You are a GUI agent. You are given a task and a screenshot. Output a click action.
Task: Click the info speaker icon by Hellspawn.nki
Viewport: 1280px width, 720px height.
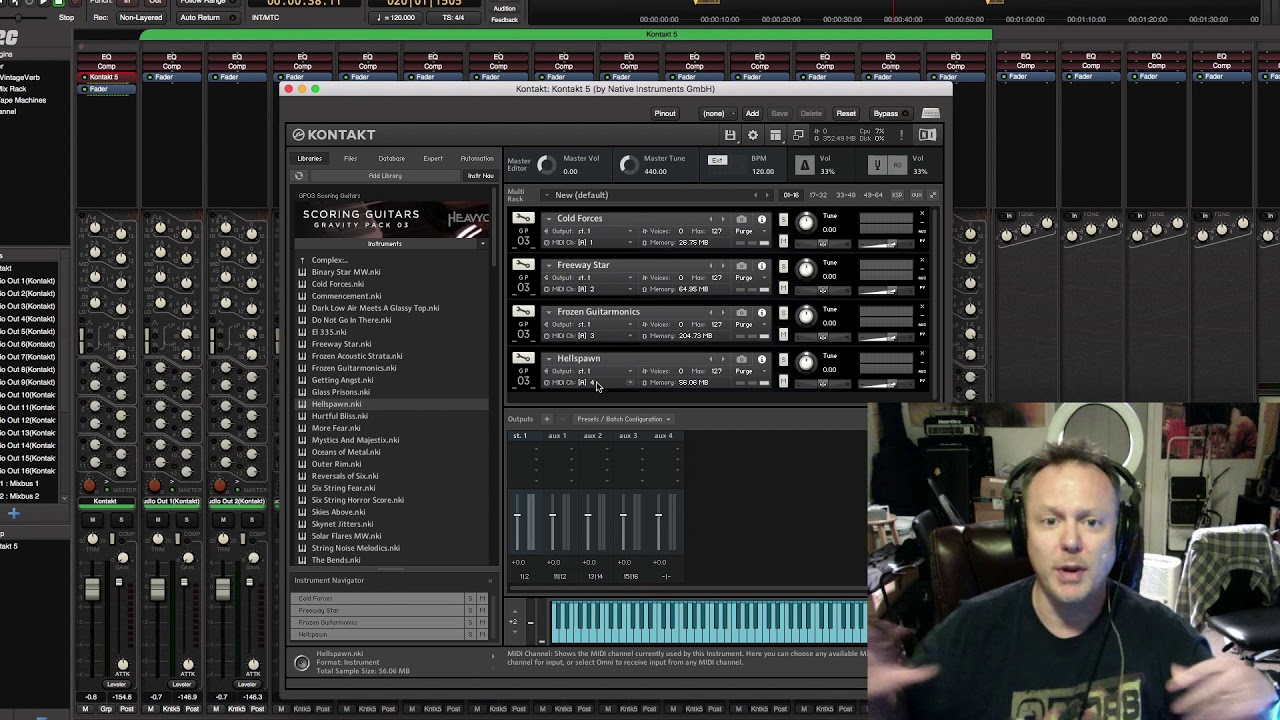[x=302, y=662]
